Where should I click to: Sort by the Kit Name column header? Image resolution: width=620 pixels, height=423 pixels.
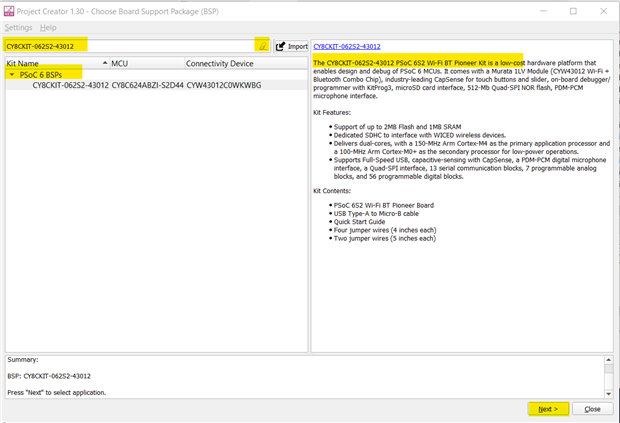coord(57,63)
